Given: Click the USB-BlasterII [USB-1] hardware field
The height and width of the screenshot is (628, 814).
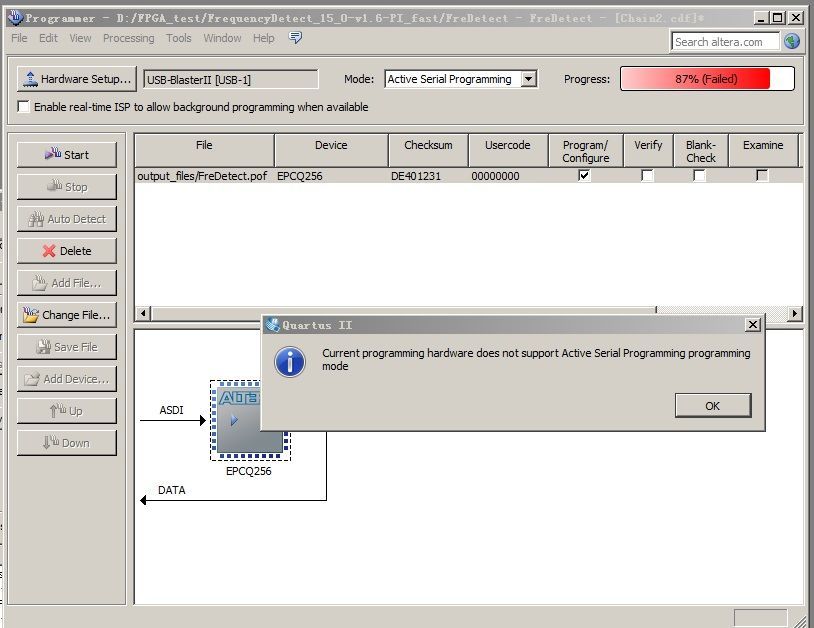Looking at the screenshot, I should pyautogui.click(x=230, y=79).
